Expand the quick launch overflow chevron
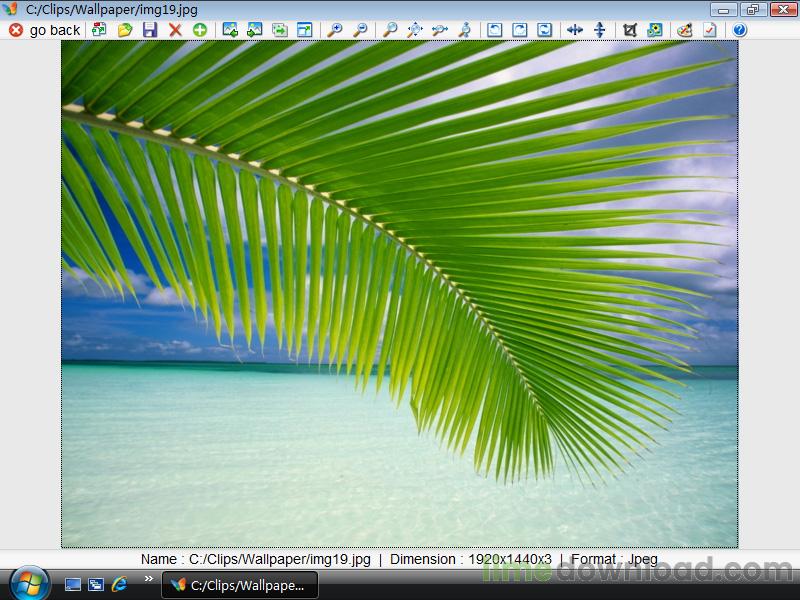Image resolution: width=800 pixels, height=600 pixels. [149, 578]
